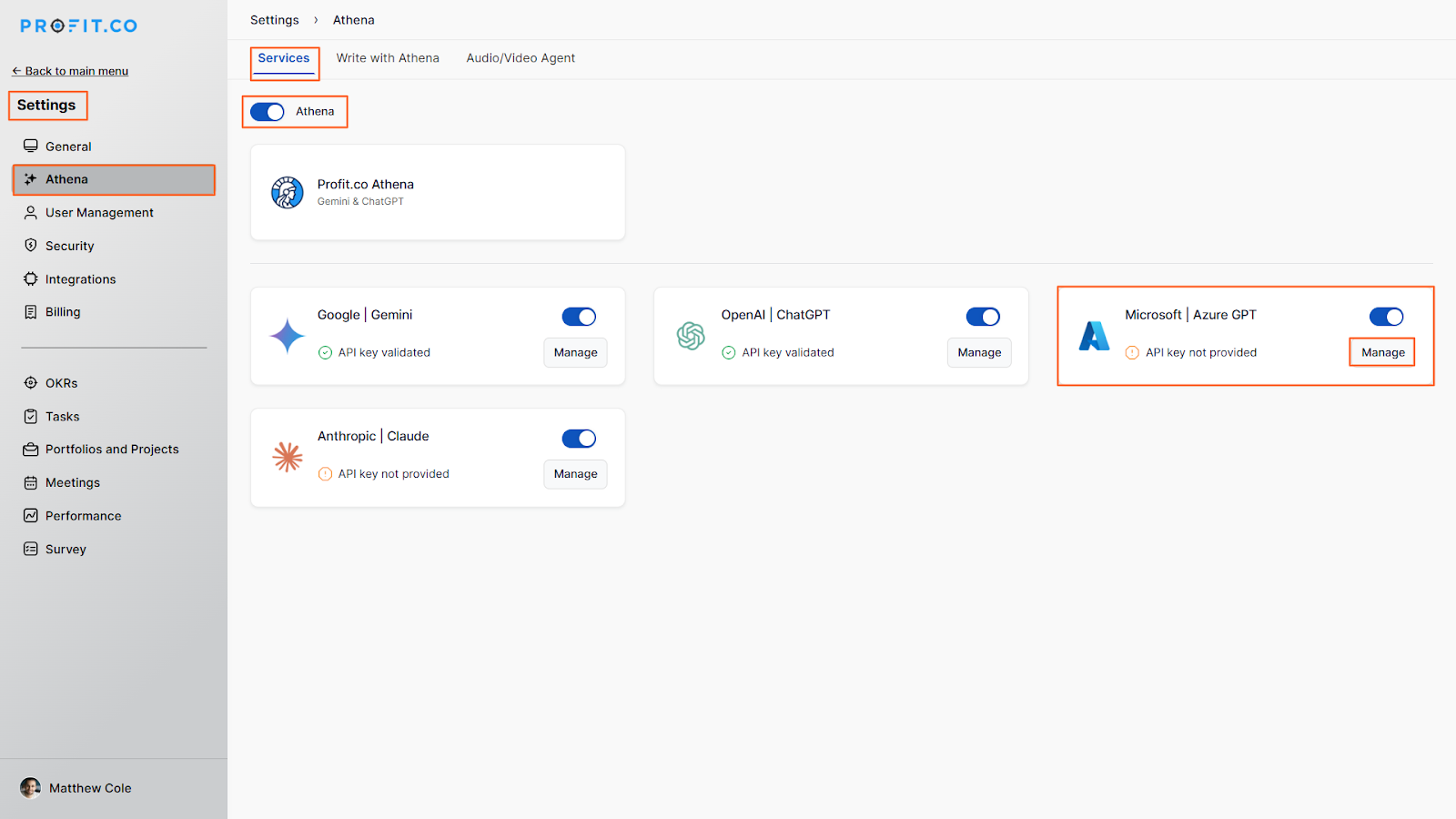This screenshot has width=1456, height=819.
Task: Click the Profit.co Athena helmet logo
Action: (x=288, y=192)
